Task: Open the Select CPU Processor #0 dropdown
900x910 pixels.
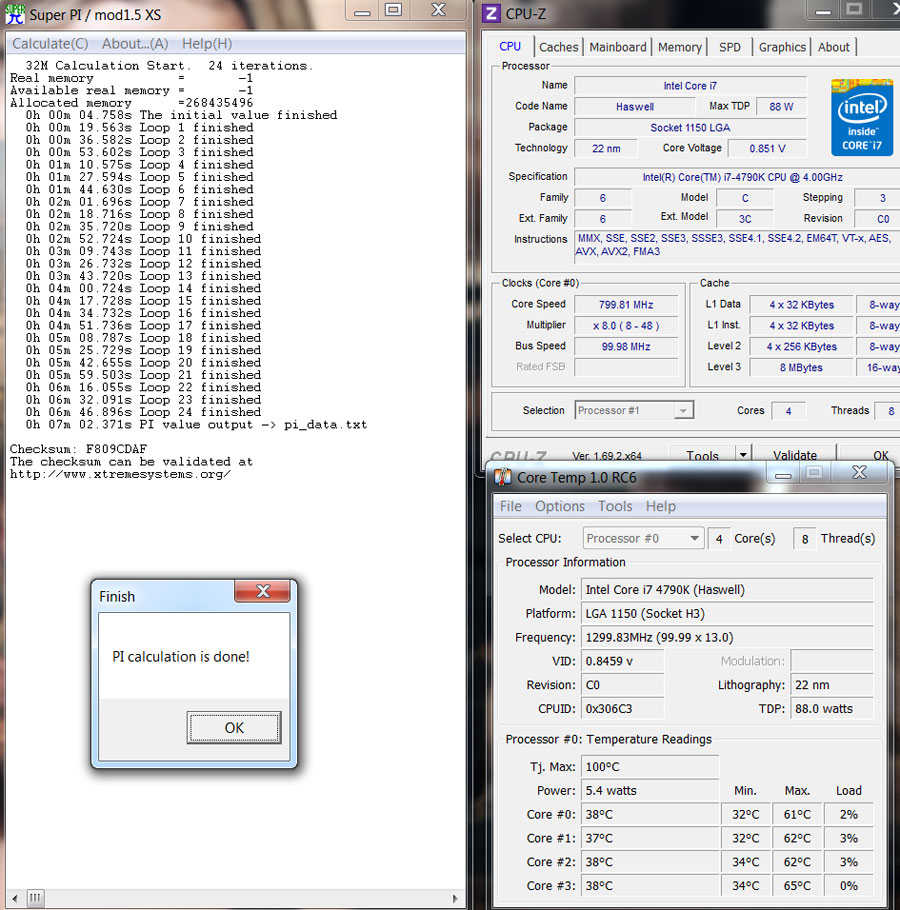Action: point(644,538)
